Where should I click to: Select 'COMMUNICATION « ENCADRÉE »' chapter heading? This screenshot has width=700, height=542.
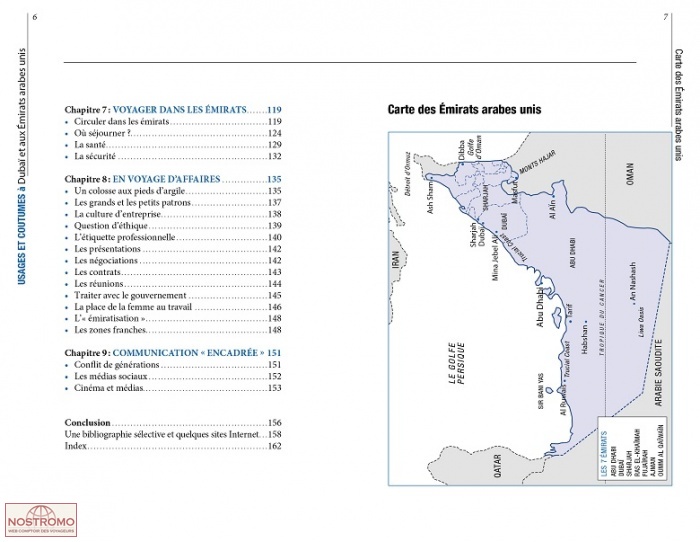click(188, 353)
